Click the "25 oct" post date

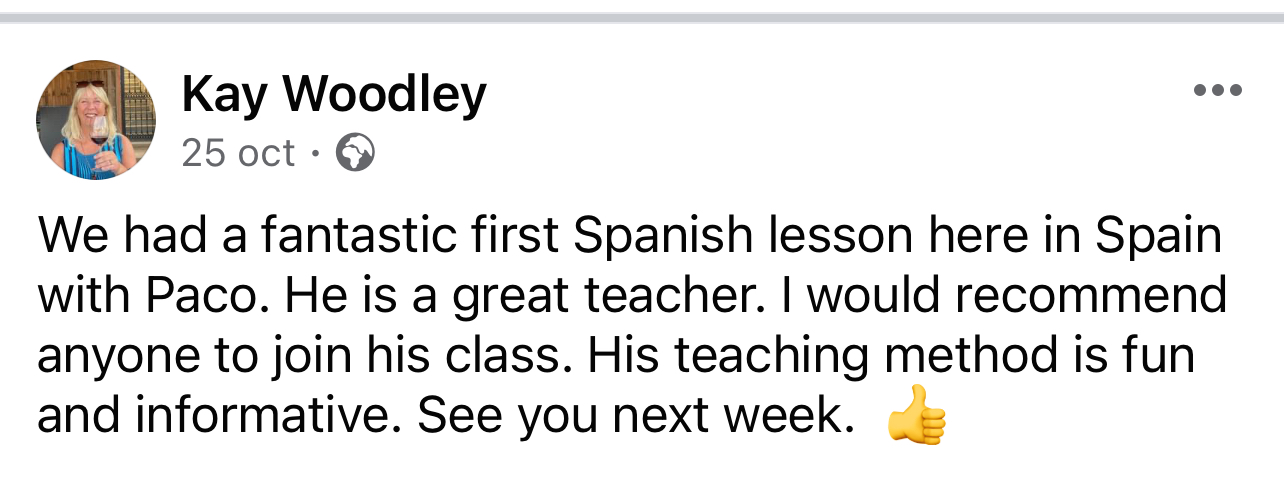(238, 153)
